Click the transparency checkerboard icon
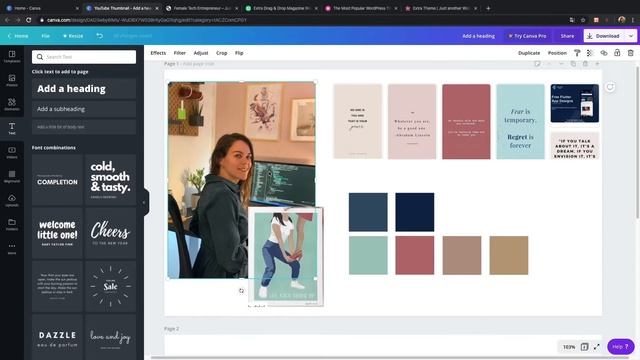 pos(590,53)
